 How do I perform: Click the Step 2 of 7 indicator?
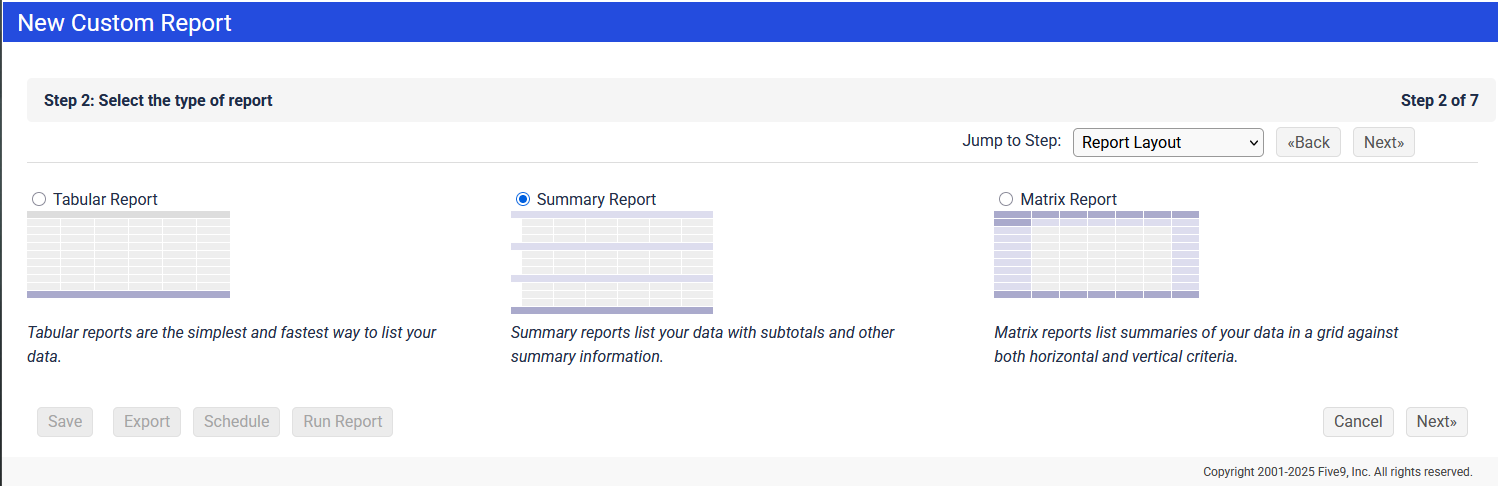tap(1439, 100)
